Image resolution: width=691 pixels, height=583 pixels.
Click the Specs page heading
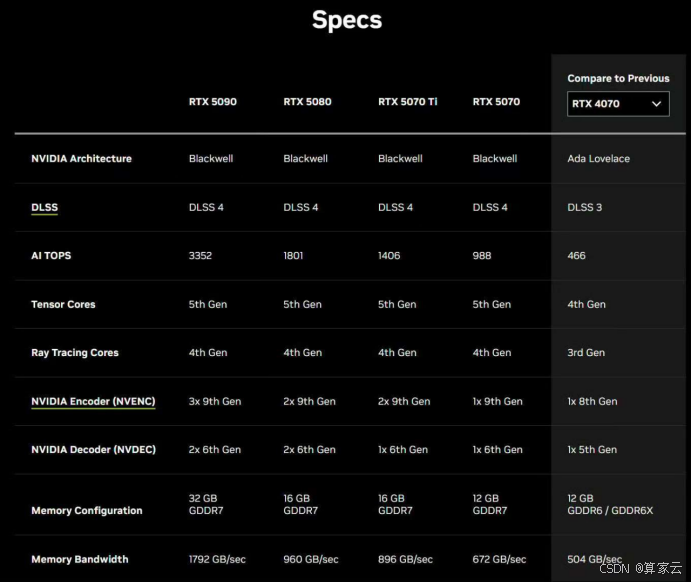point(347,20)
